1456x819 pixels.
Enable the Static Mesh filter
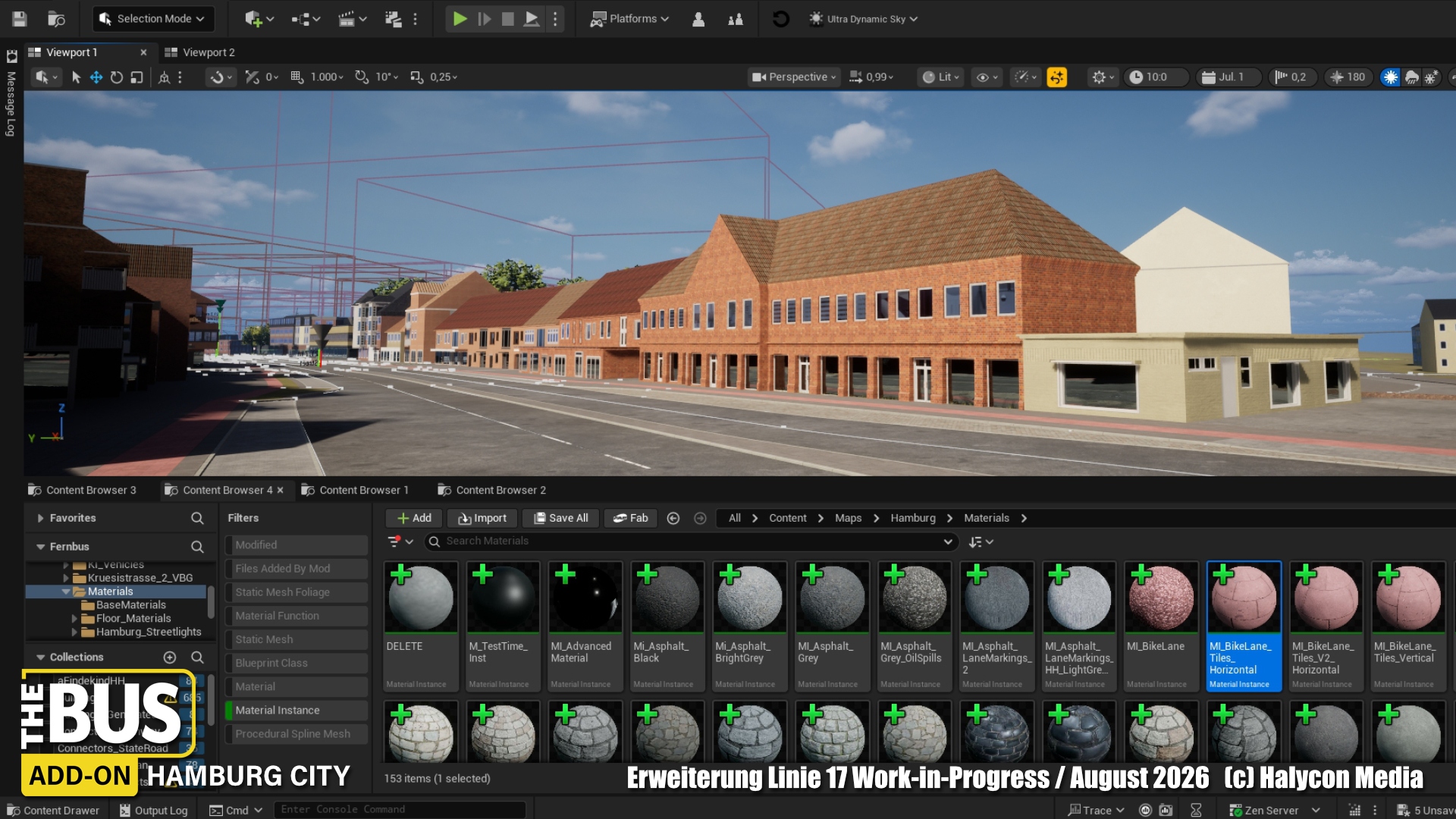297,639
